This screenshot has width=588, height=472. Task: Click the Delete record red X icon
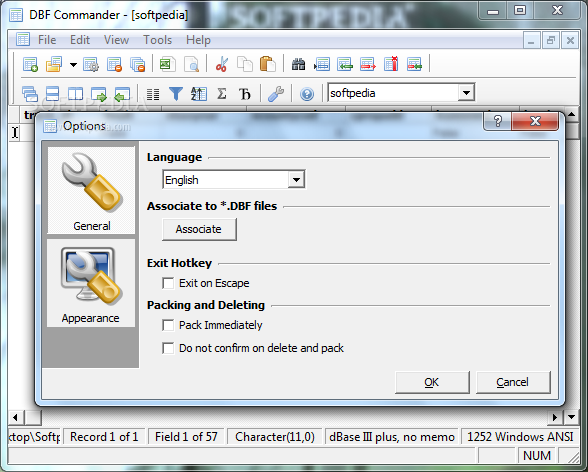click(391, 64)
